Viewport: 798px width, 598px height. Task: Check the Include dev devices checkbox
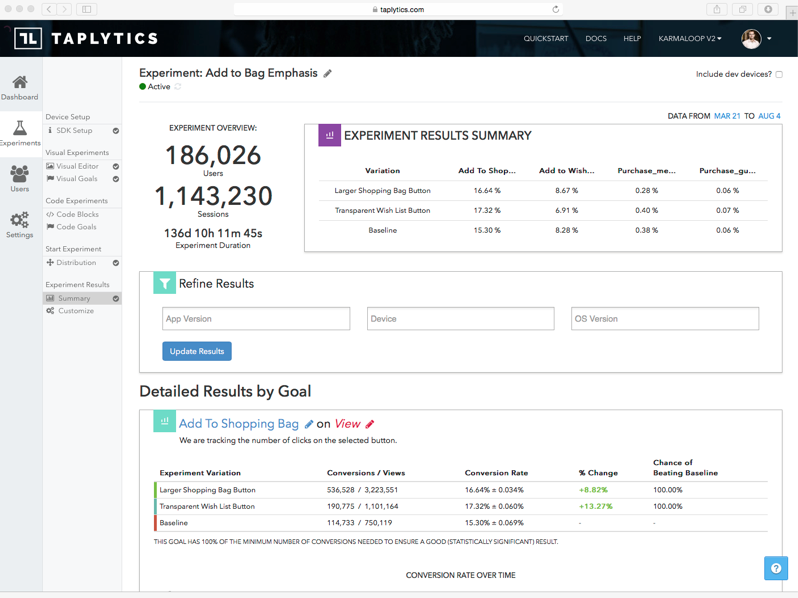pos(779,74)
